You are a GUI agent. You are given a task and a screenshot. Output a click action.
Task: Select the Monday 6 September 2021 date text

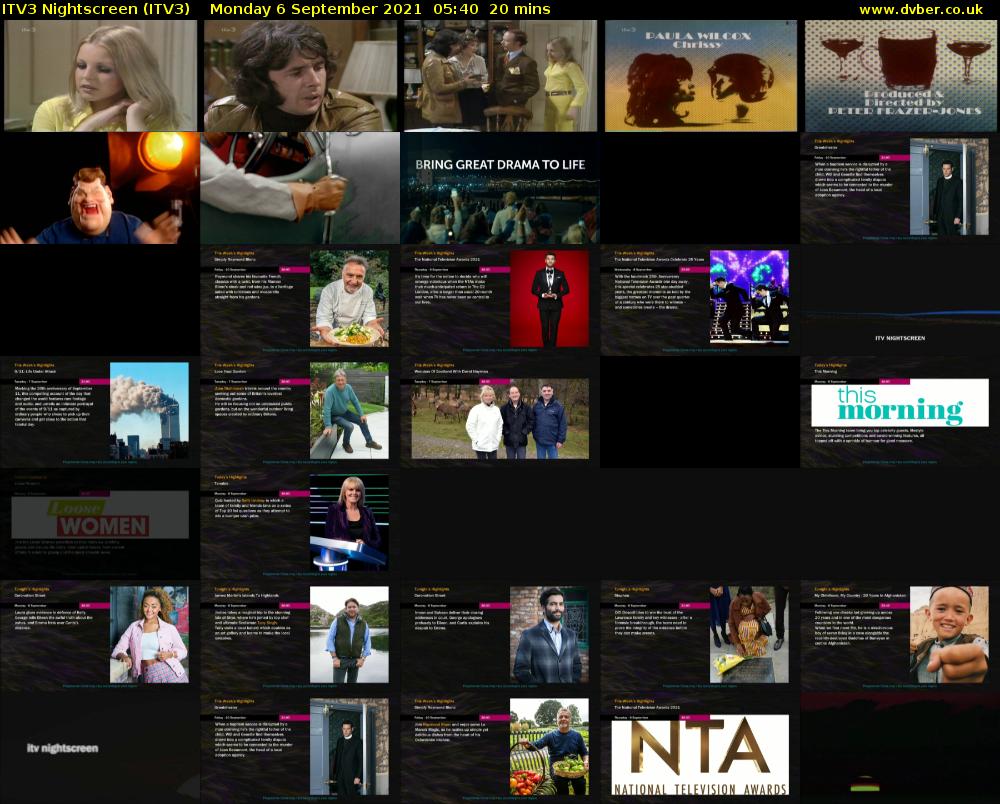click(315, 10)
